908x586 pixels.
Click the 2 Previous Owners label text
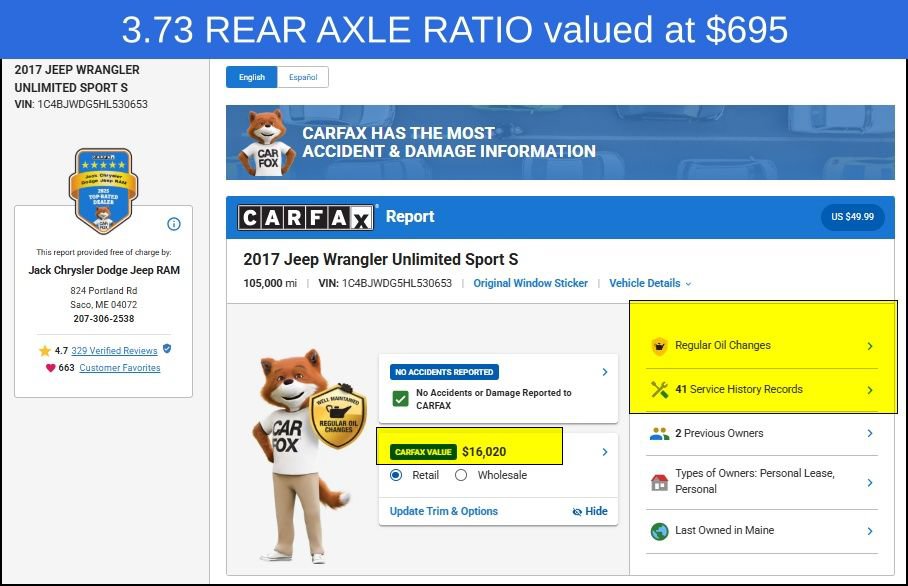719,433
